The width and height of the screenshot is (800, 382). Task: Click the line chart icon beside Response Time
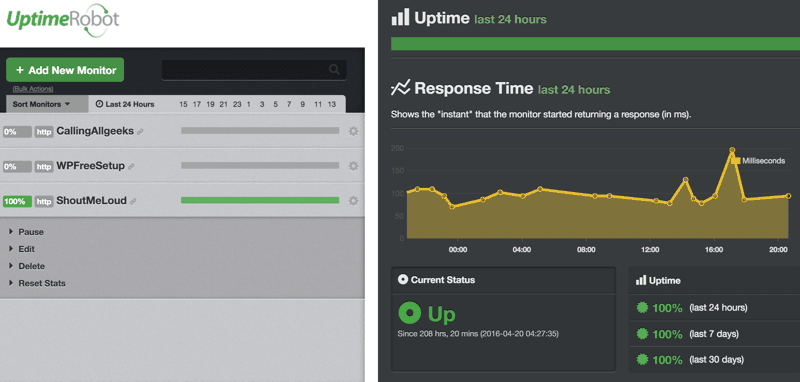[400, 88]
